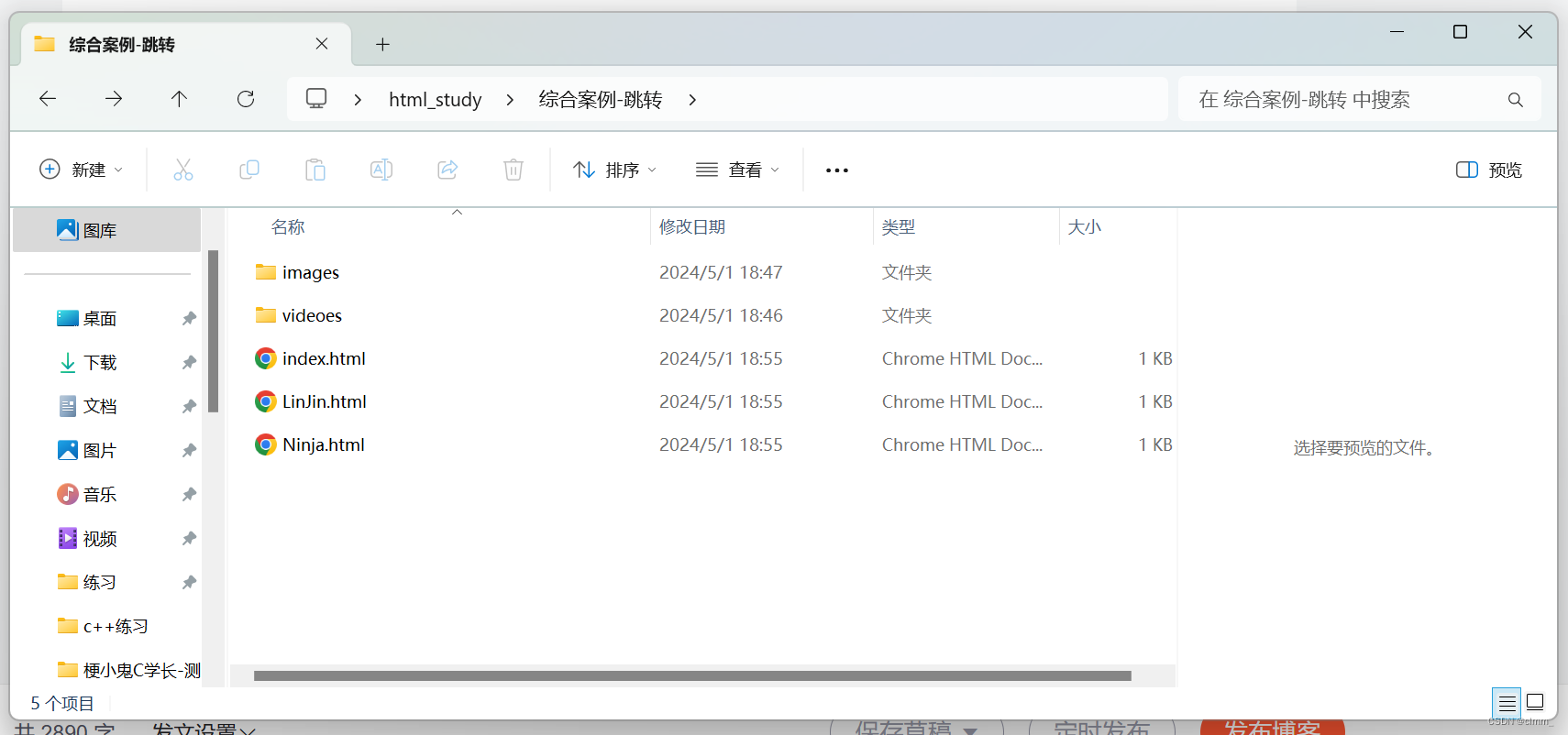Click the Cut scissors icon
Viewport: 1568px width, 735px height.
tap(183, 170)
